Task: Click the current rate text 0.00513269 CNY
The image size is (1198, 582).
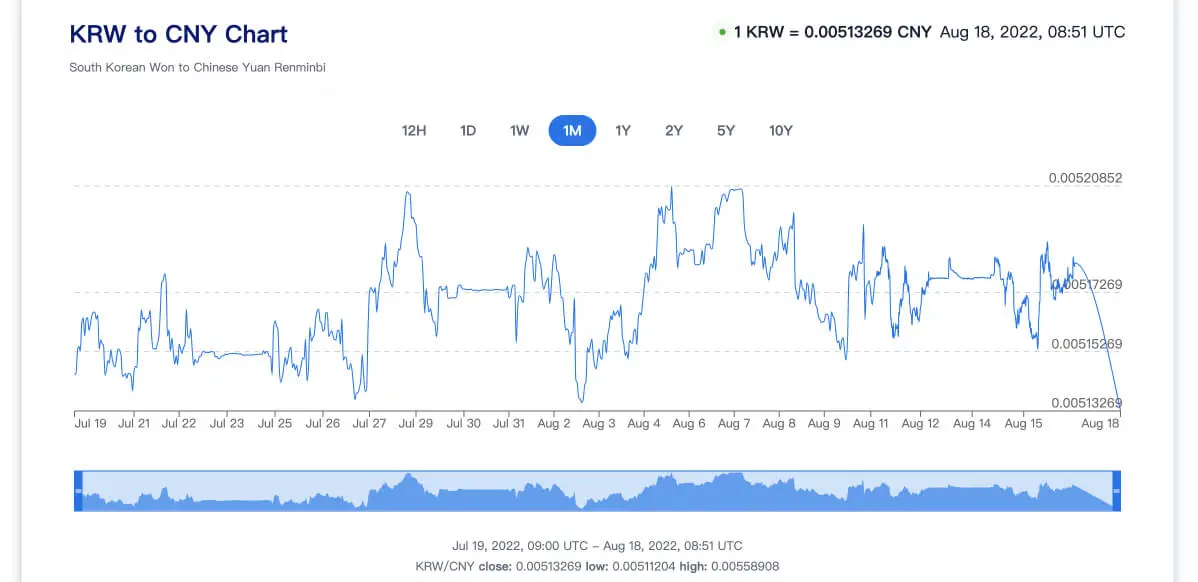Action: pos(832,32)
